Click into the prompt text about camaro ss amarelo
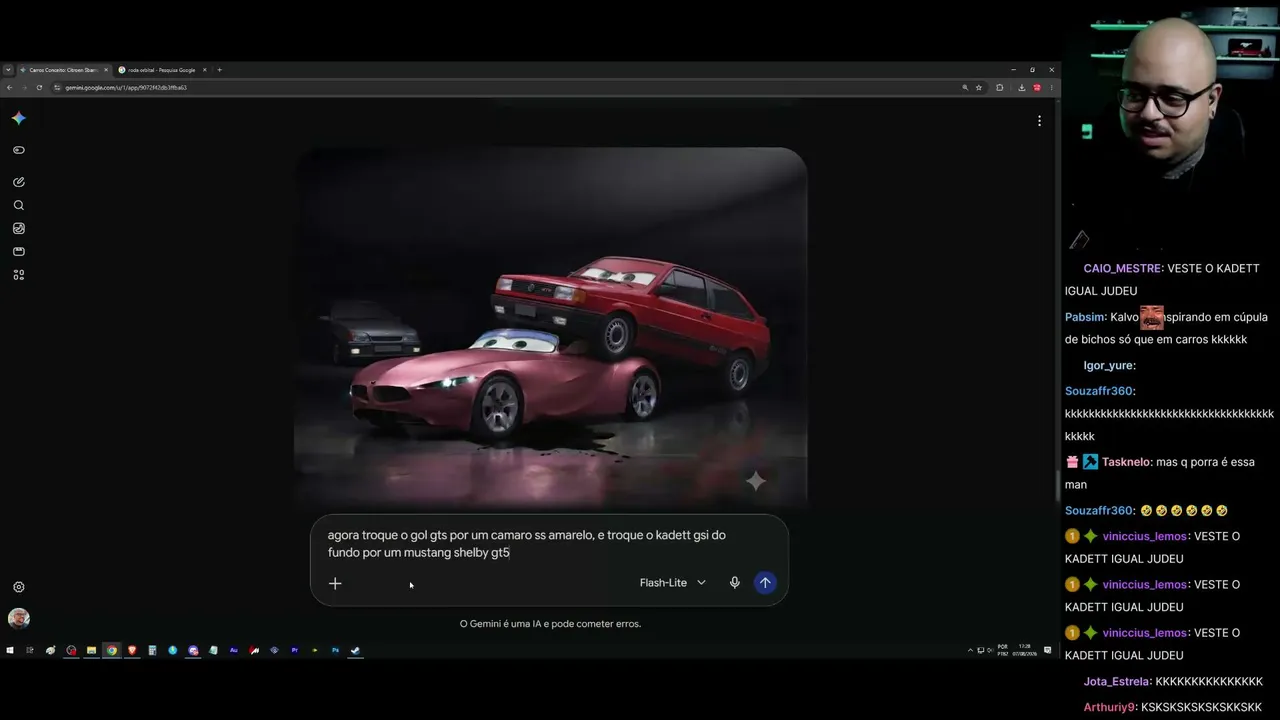 (527, 544)
